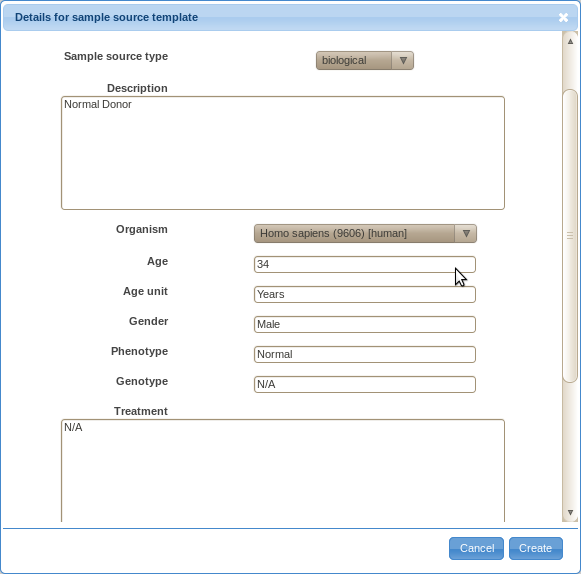
Task: Click inside the Description text area
Action: pos(283,153)
